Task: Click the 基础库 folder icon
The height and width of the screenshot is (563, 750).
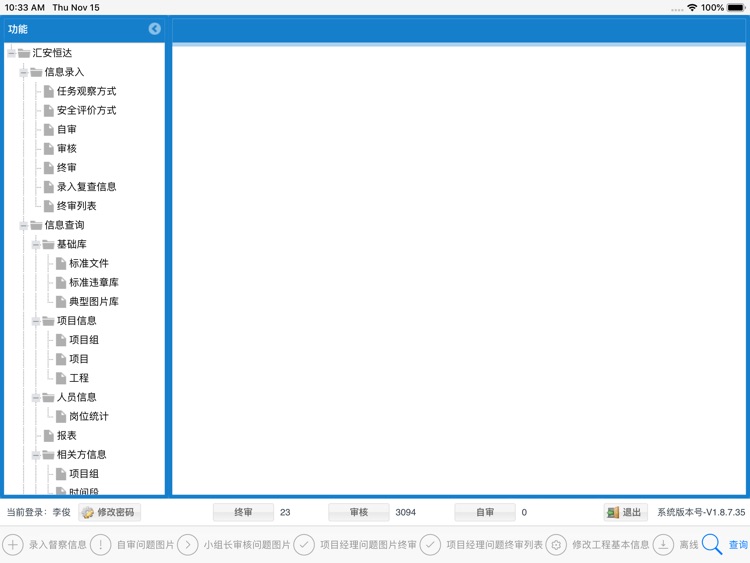Action: [x=48, y=244]
